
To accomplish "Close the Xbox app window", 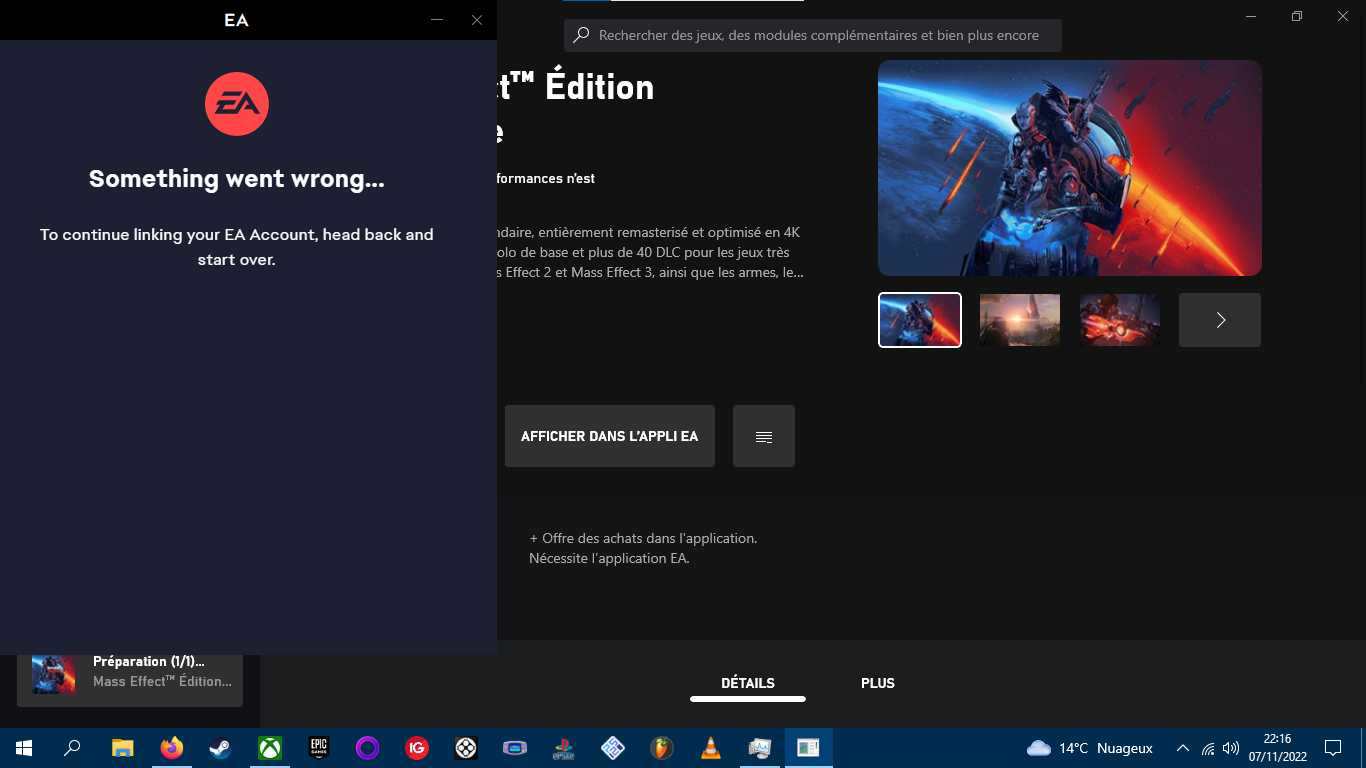I will (x=1343, y=16).
